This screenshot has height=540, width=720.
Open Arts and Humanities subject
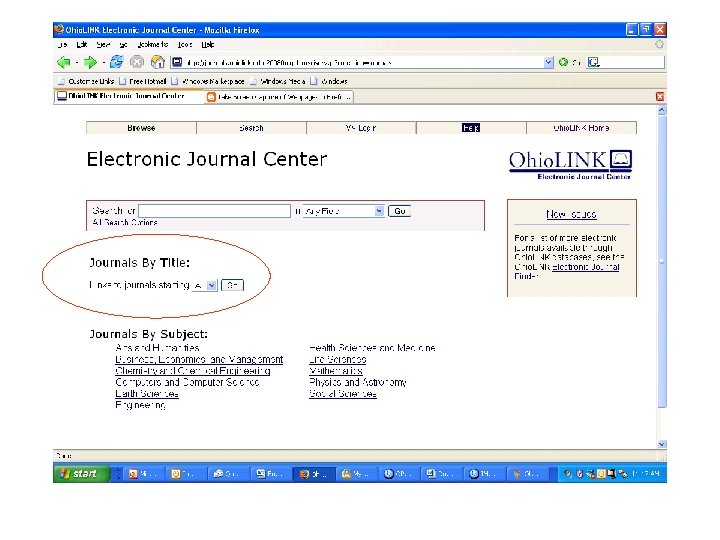tap(157, 348)
